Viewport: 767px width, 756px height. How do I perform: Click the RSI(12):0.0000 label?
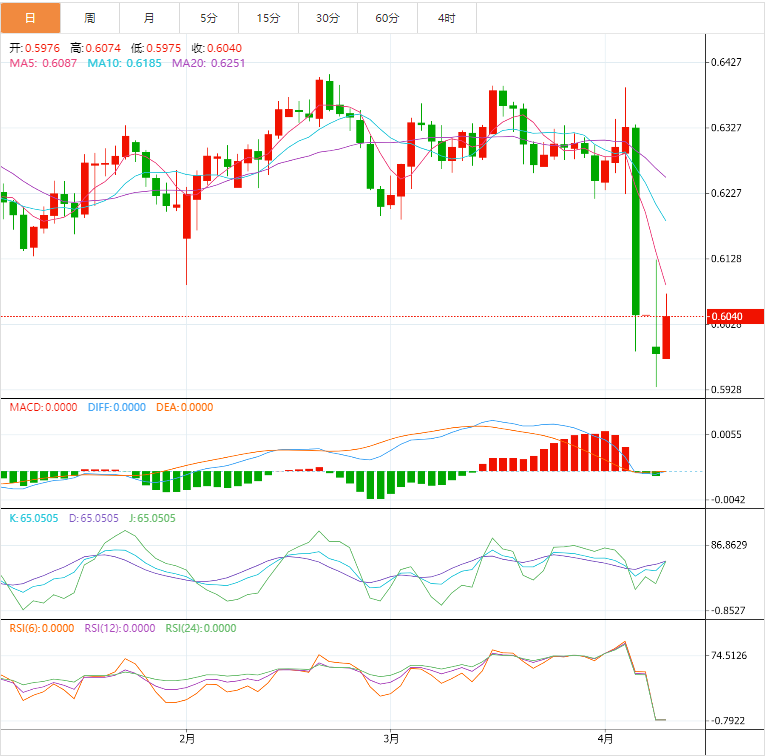click(120, 628)
